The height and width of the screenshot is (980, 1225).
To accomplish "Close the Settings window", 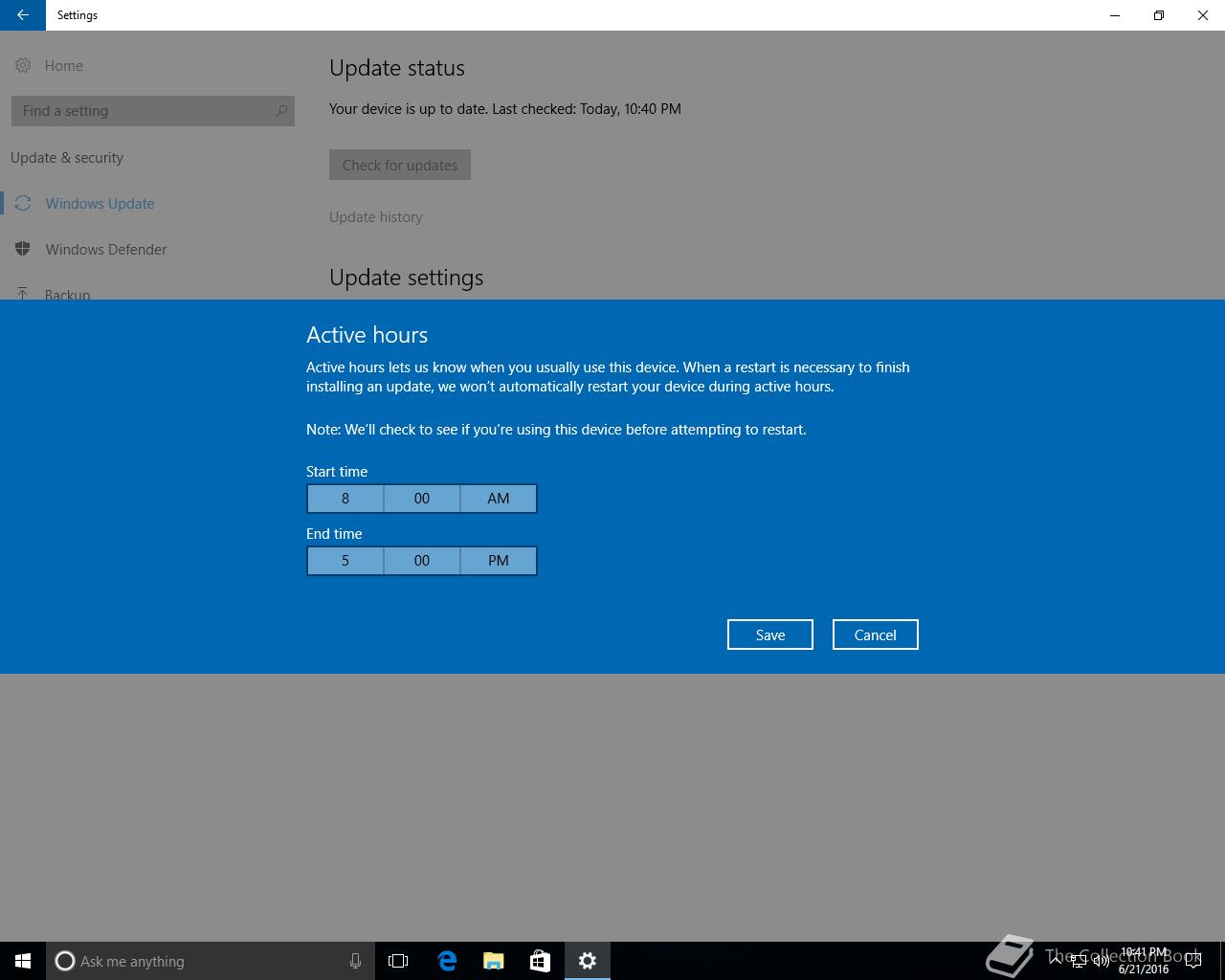I will tap(1203, 15).
